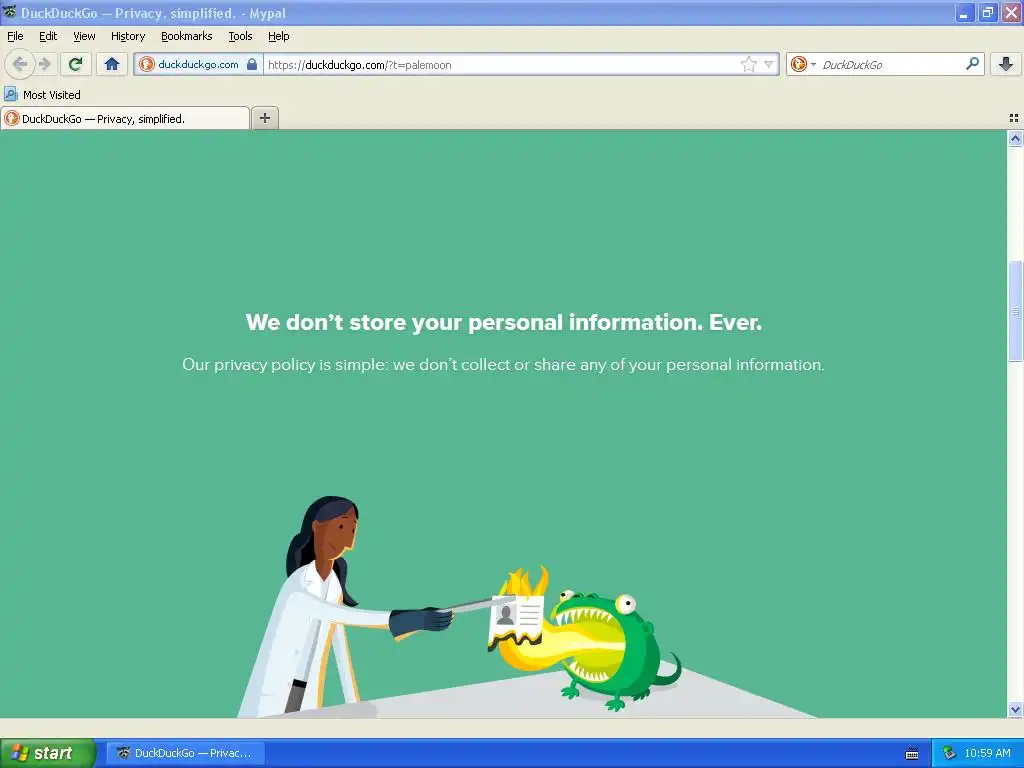This screenshot has width=1024, height=768.
Task: Bookmark this page with the star icon
Action: pyautogui.click(x=748, y=64)
